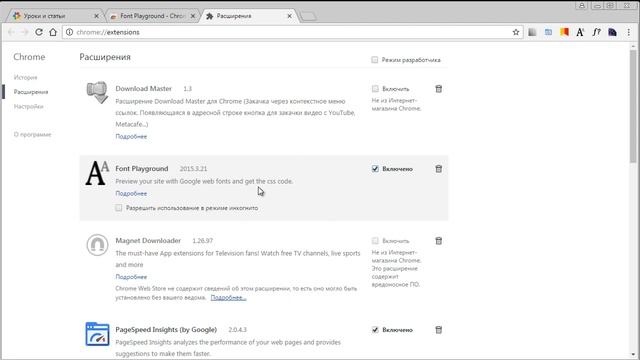Screen dimensions: 640x360
Task: Click the scrollbar down arrow
Action: tap(633, 355)
